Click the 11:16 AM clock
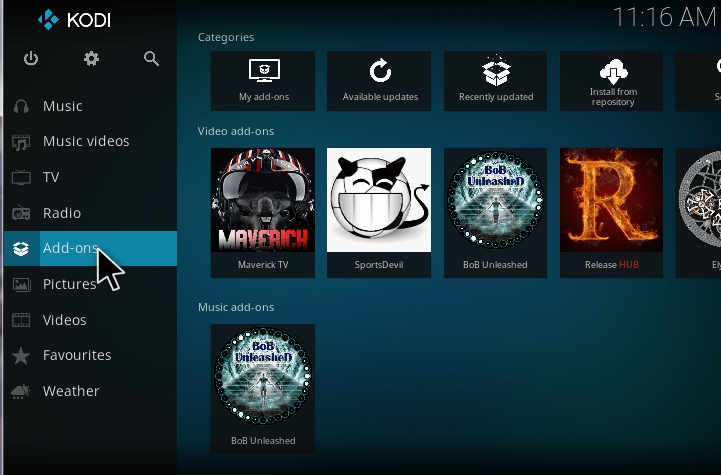Screen dimensions: 721x475 [x=665, y=17]
